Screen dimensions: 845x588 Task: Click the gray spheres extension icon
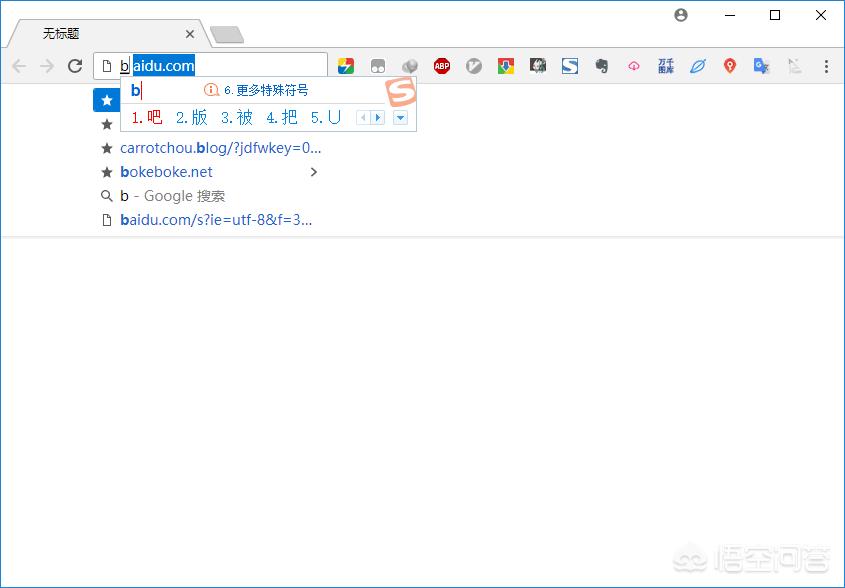410,66
